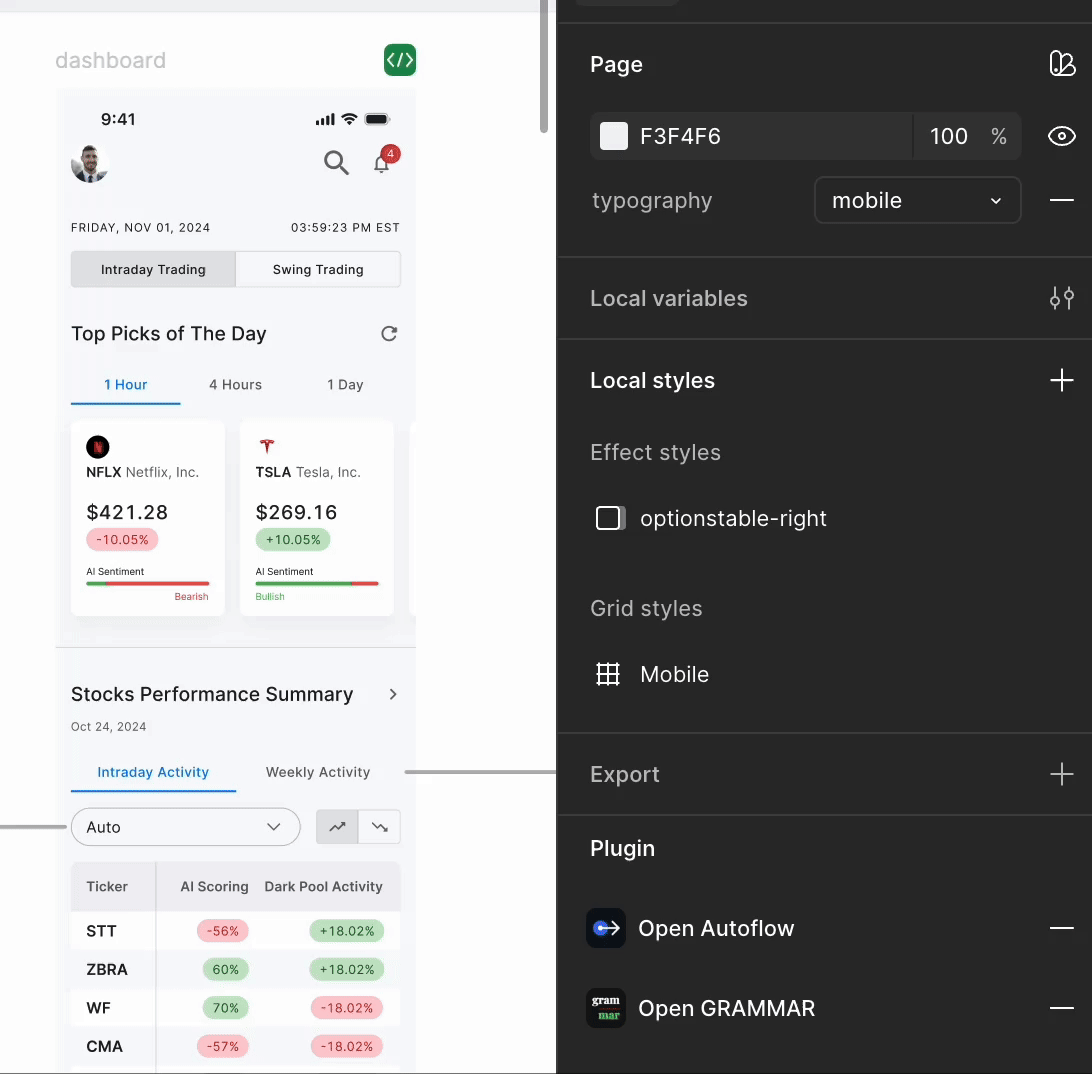Click the -10.05% change badge
This screenshot has width=1092, height=1074.
(123, 540)
